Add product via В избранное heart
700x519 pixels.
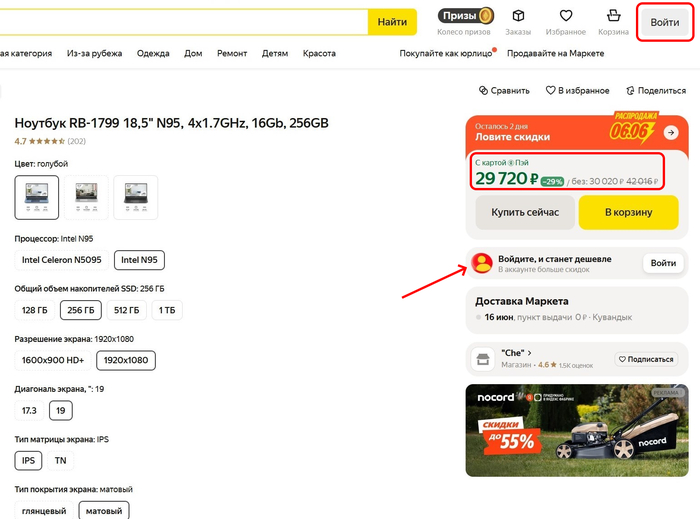point(550,90)
